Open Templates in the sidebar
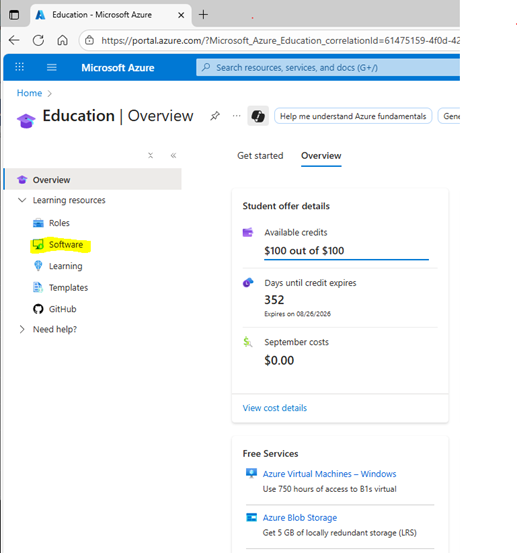Viewport: 517px width, 553px height. pos(68,287)
